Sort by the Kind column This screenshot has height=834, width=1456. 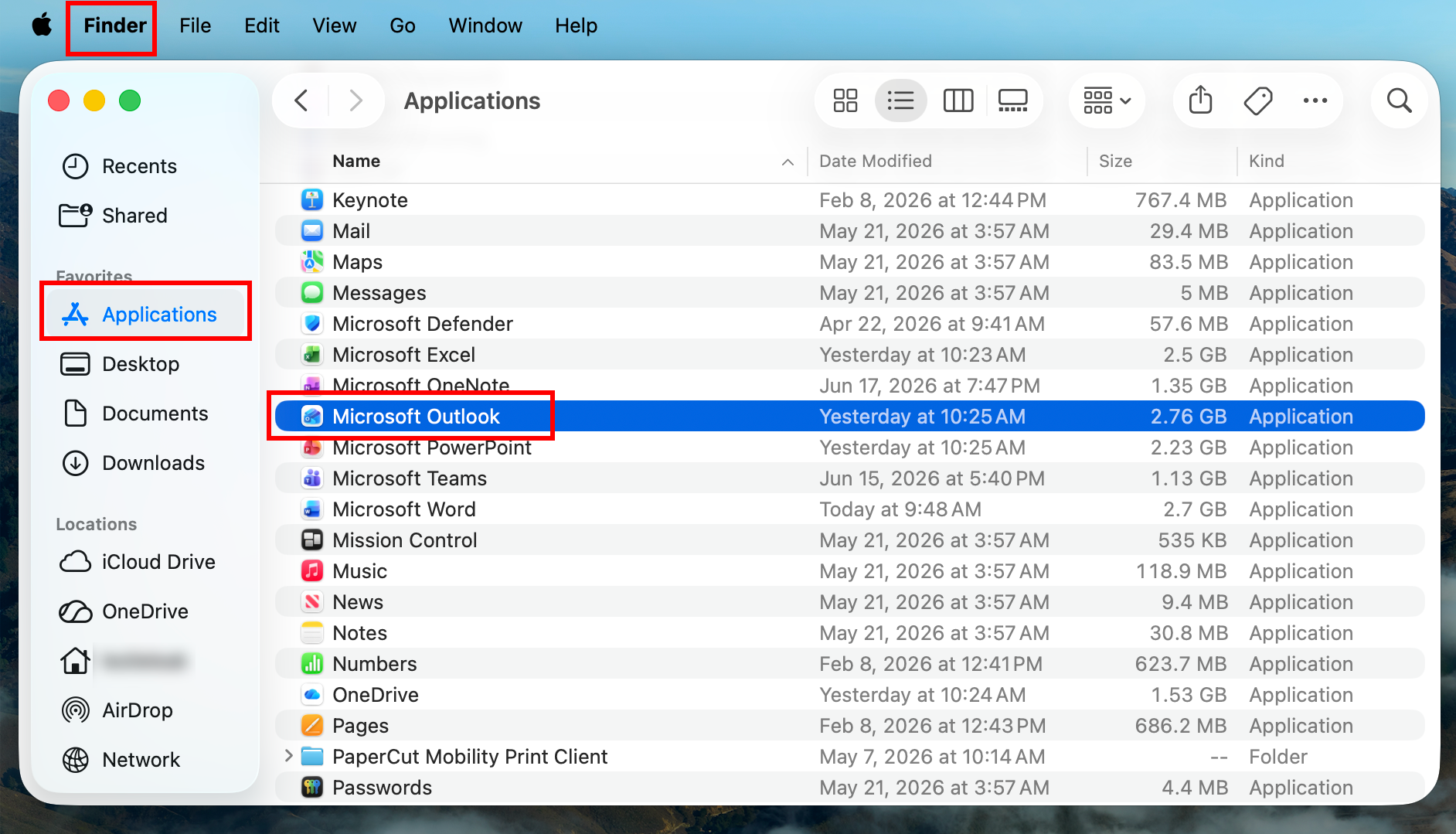(x=1266, y=161)
